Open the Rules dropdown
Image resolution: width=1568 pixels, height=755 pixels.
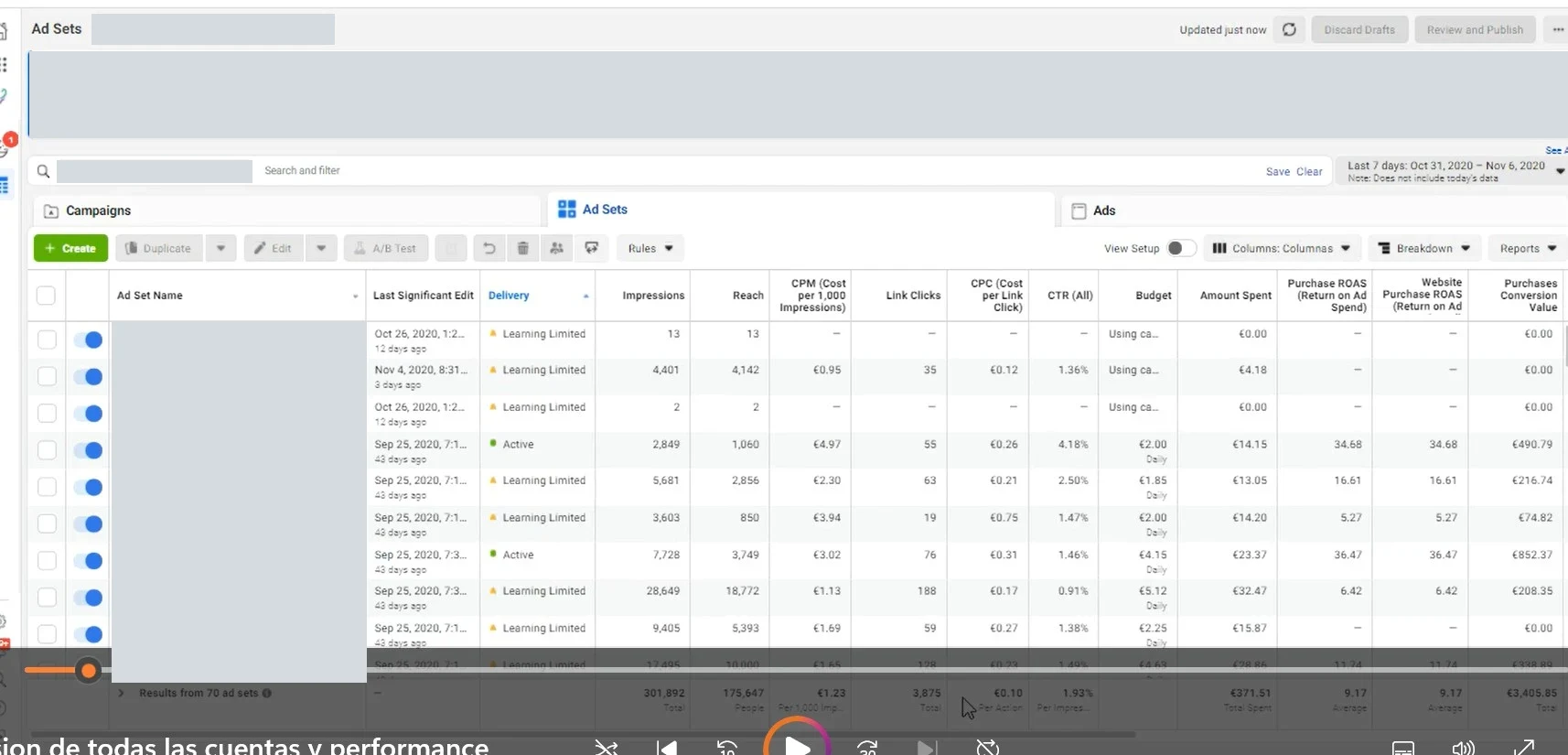[x=650, y=248]
